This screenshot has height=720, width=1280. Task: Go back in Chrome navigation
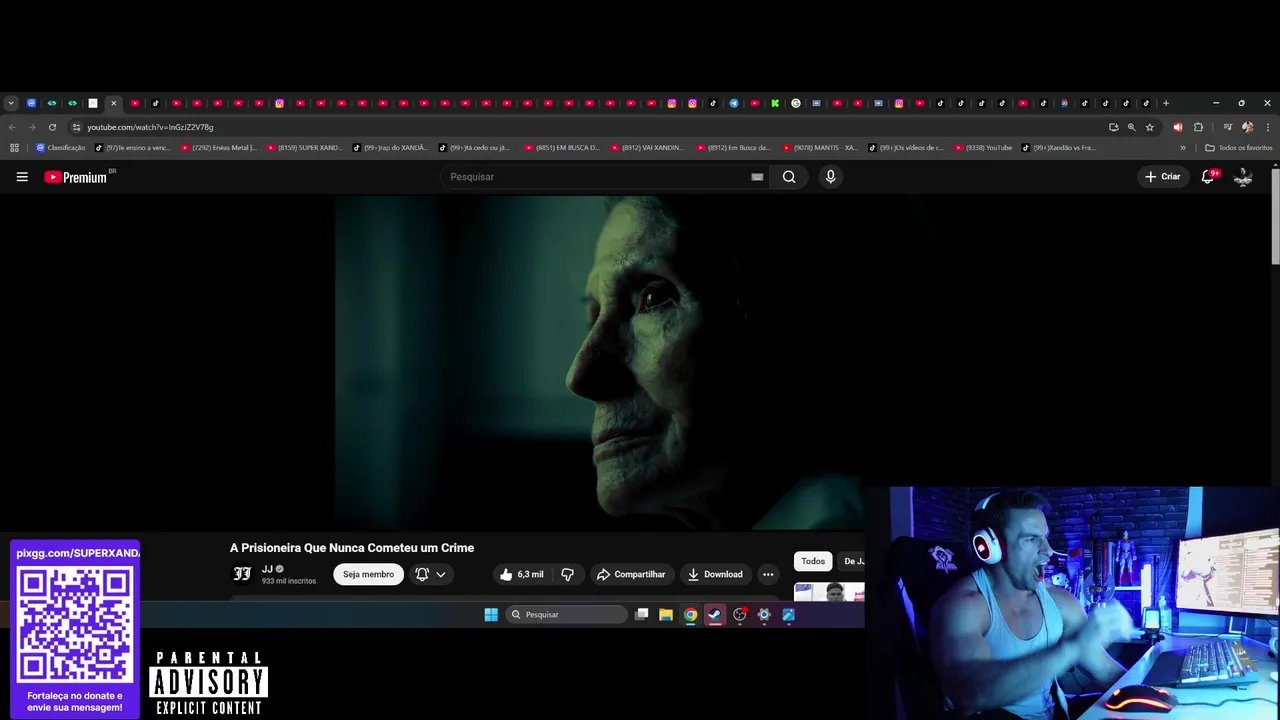12,127
